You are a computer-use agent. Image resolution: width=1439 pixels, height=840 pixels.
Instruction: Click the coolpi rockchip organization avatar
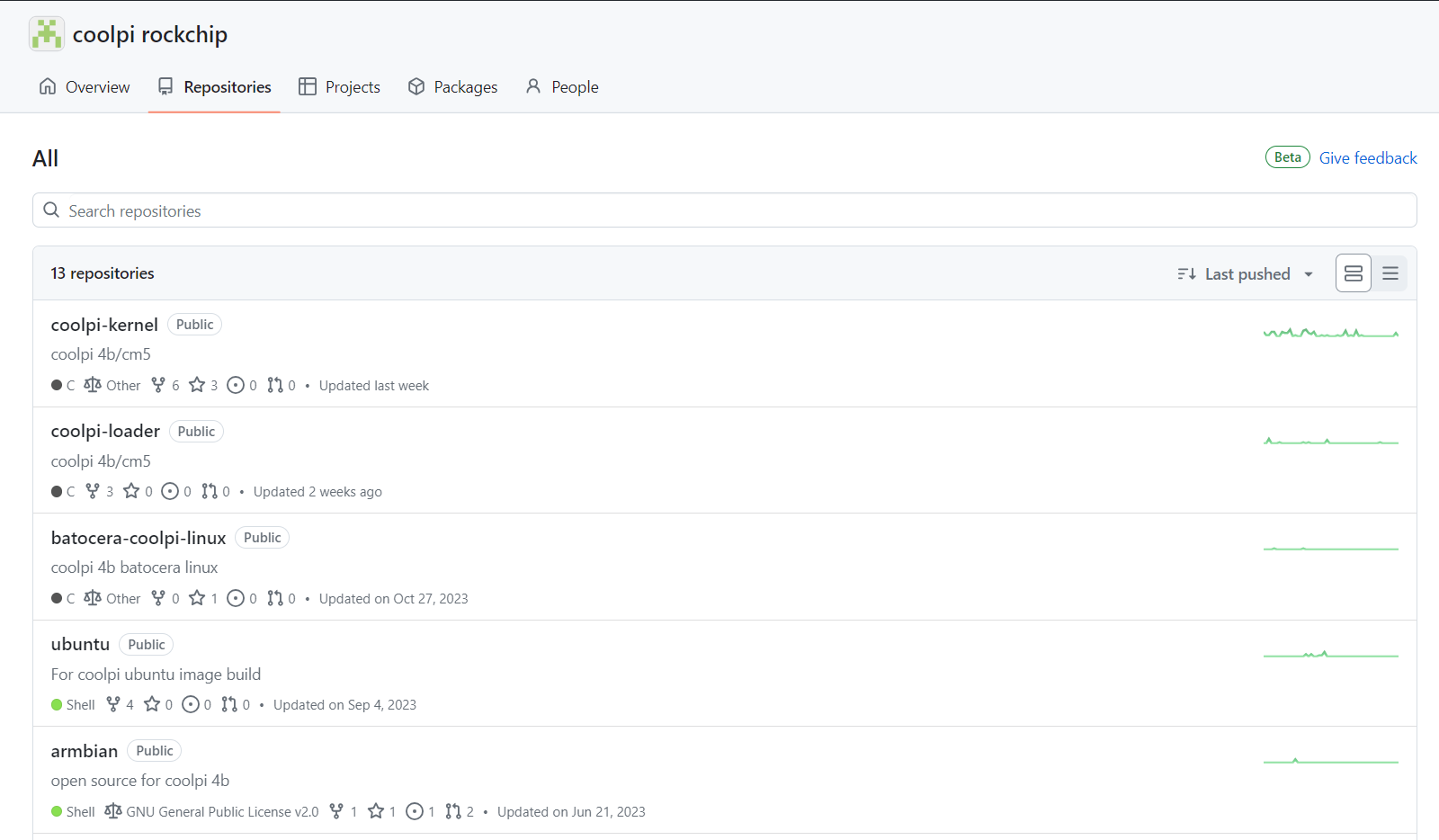pos(47,34)
